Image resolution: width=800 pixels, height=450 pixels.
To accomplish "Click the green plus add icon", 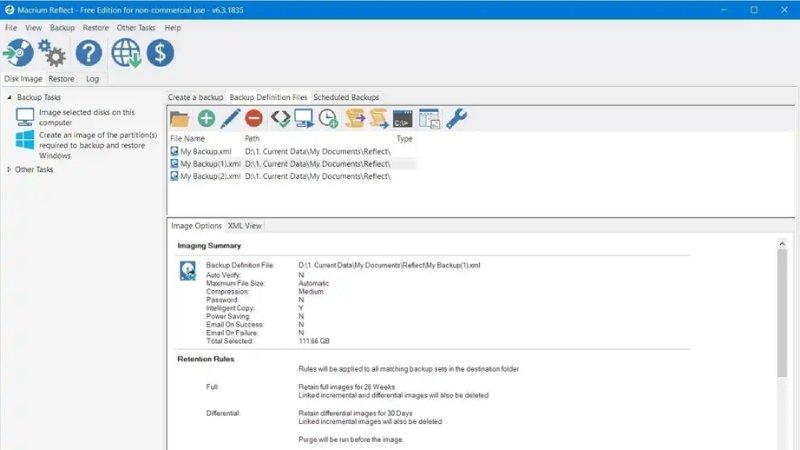I will pyautogui.click(x=206, y=118).
